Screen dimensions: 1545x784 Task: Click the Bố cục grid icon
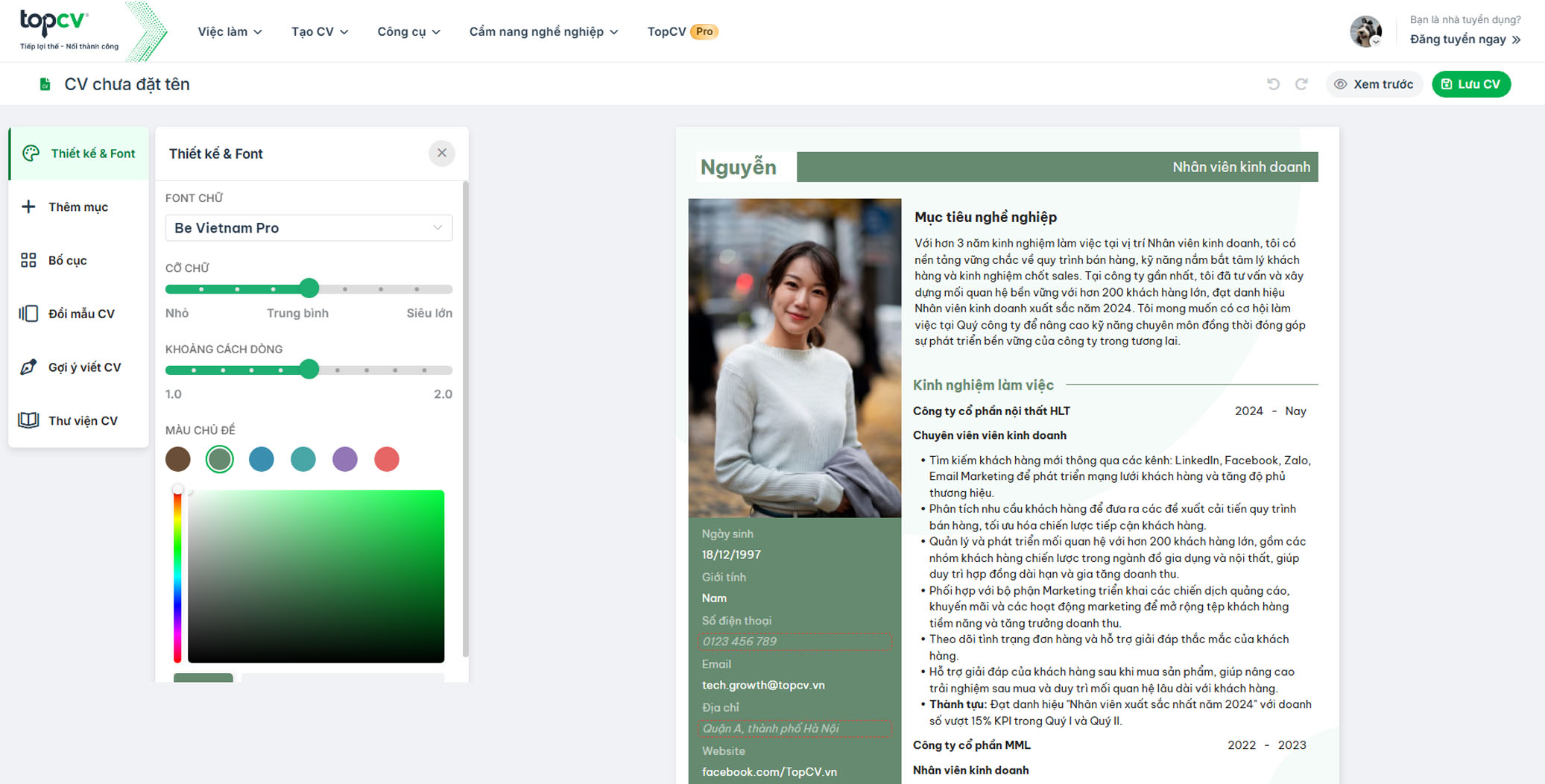click(x=28, y=260)
